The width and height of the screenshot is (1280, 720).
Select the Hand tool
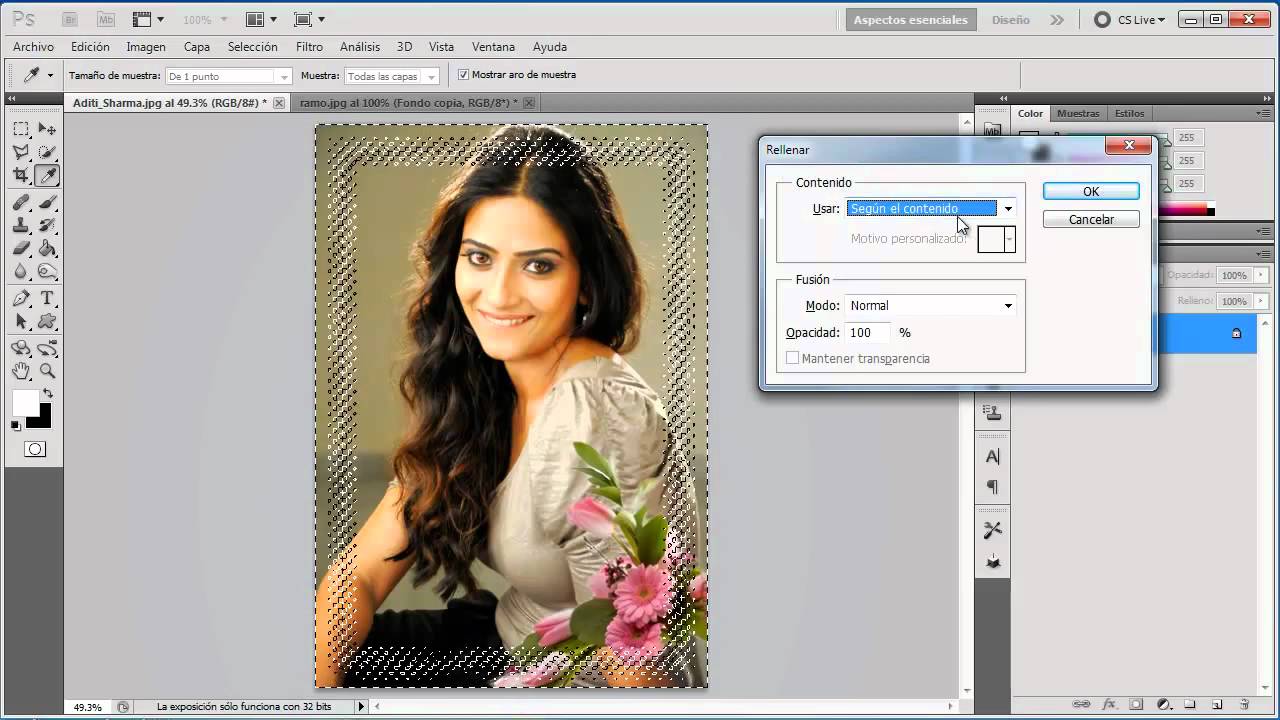[21, 371]
